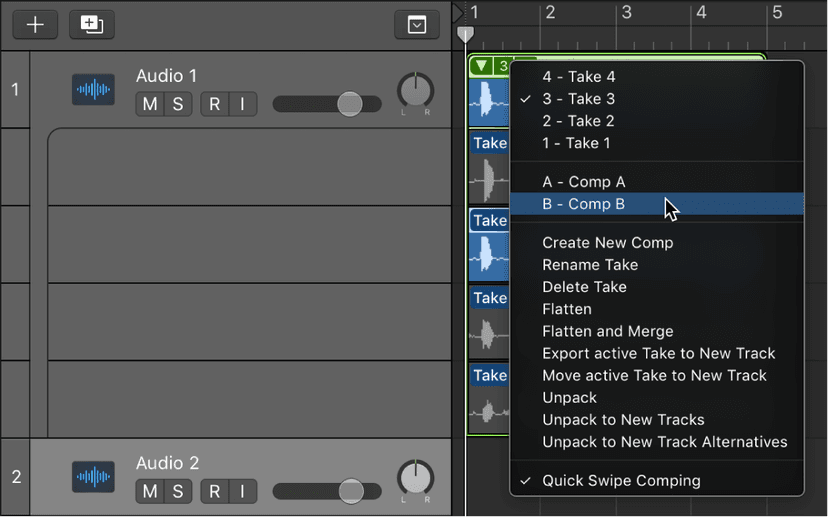The height and width of the screenshot is (518, 828).
Task: Click bar 5 in the ruler
Action: point(777,12)
